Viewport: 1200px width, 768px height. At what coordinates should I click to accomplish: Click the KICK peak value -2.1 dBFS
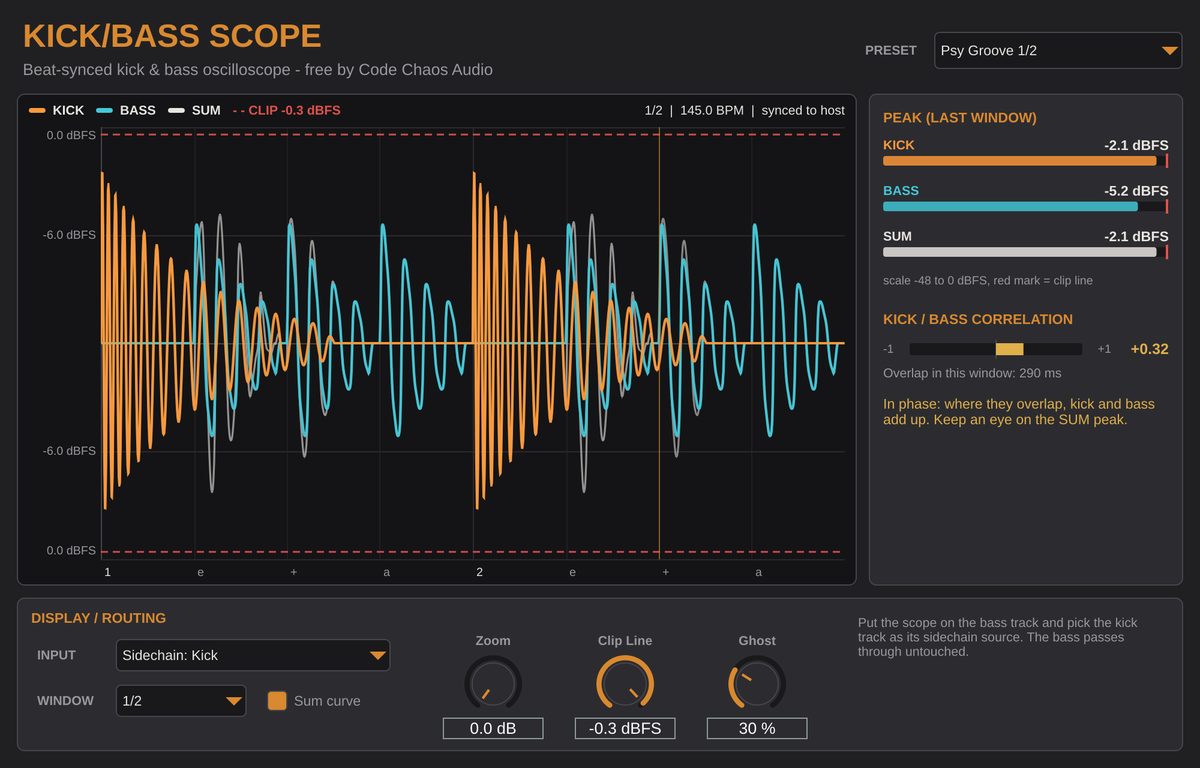click(1136, 145)
